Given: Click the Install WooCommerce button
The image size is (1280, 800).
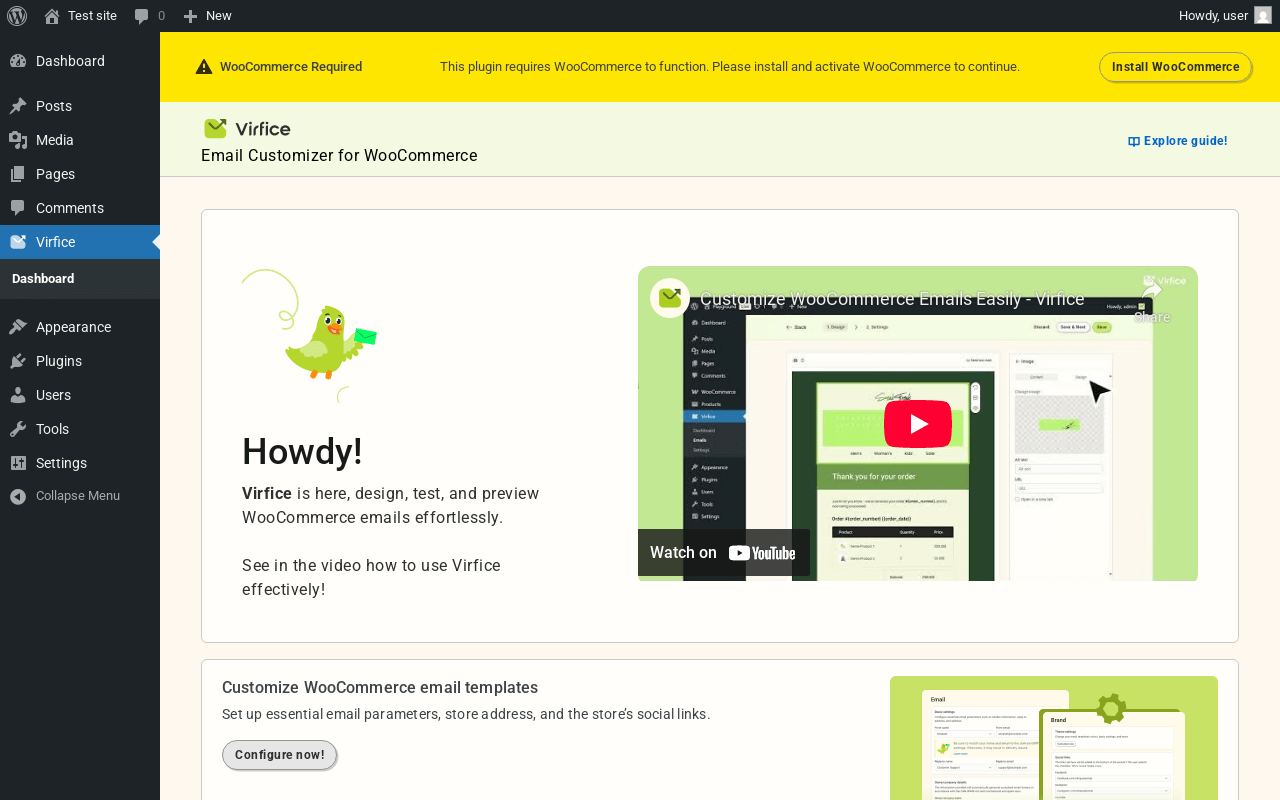Looking at the screenshot, I should 1175,67.
